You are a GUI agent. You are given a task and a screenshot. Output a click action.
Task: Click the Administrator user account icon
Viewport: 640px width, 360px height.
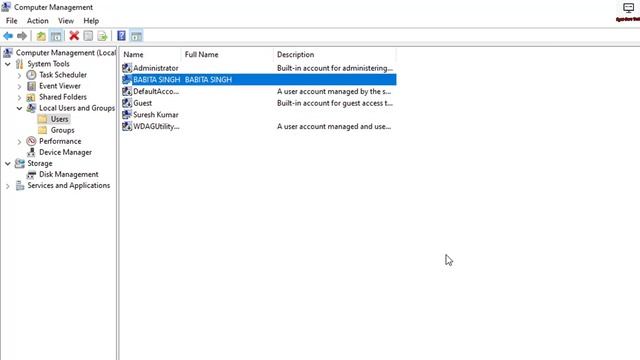[127, 68]
